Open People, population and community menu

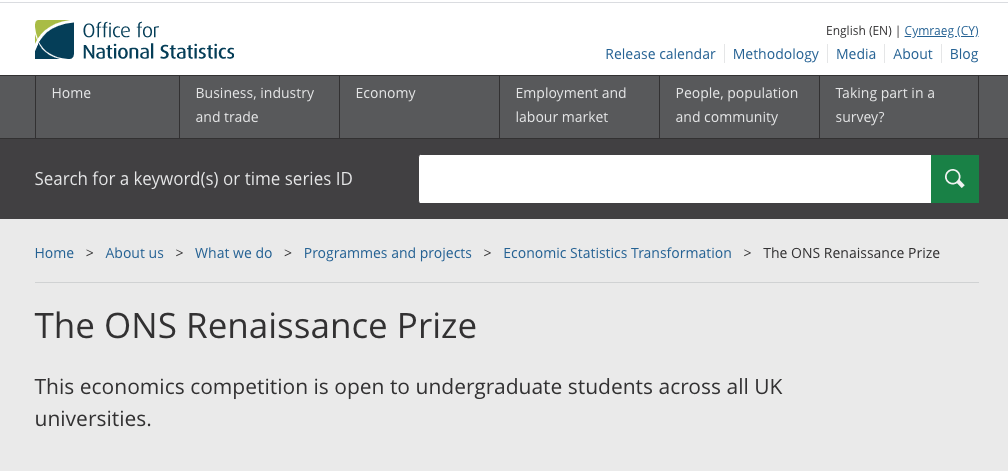(737, 105)
